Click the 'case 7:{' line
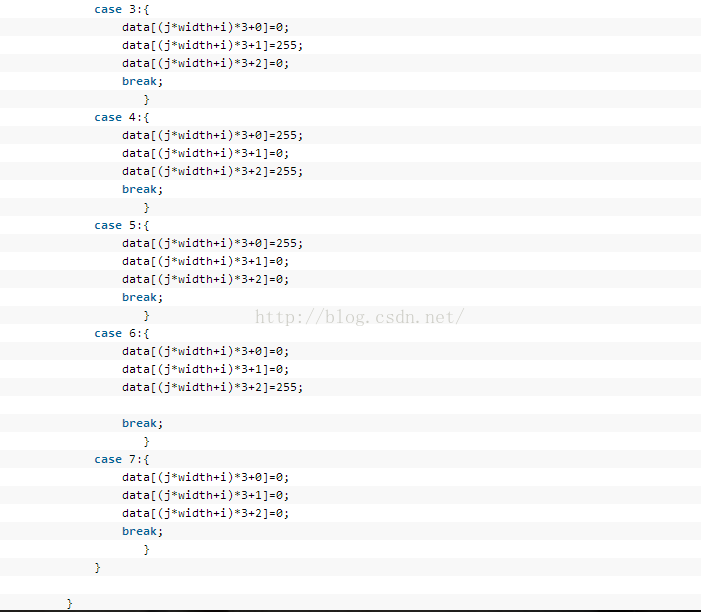This screenshot has height=612, width=701. pos(122,460)
